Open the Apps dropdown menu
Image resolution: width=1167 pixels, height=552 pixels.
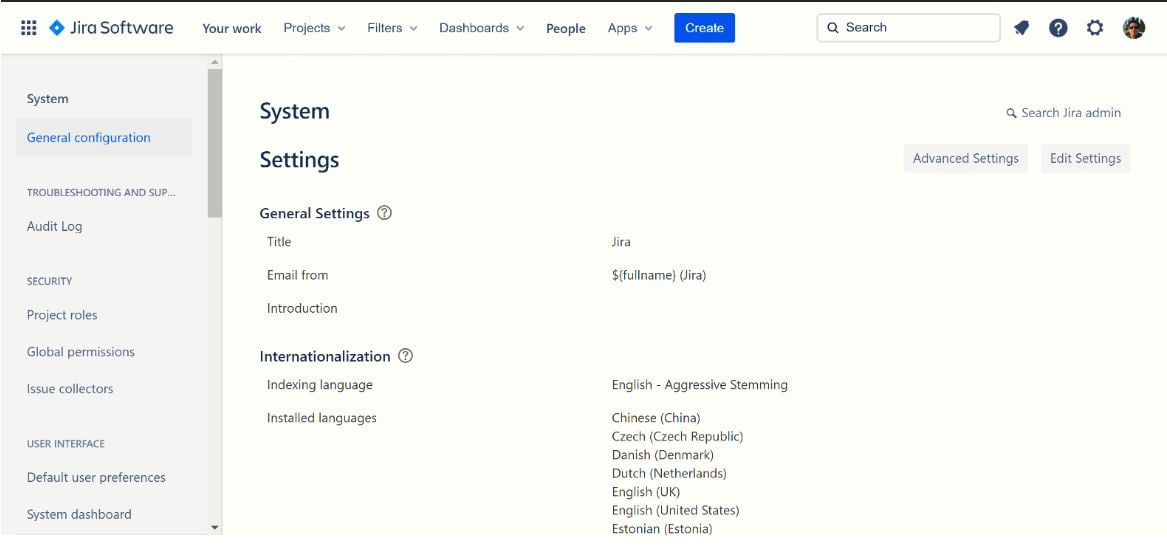tap(630, 28)
